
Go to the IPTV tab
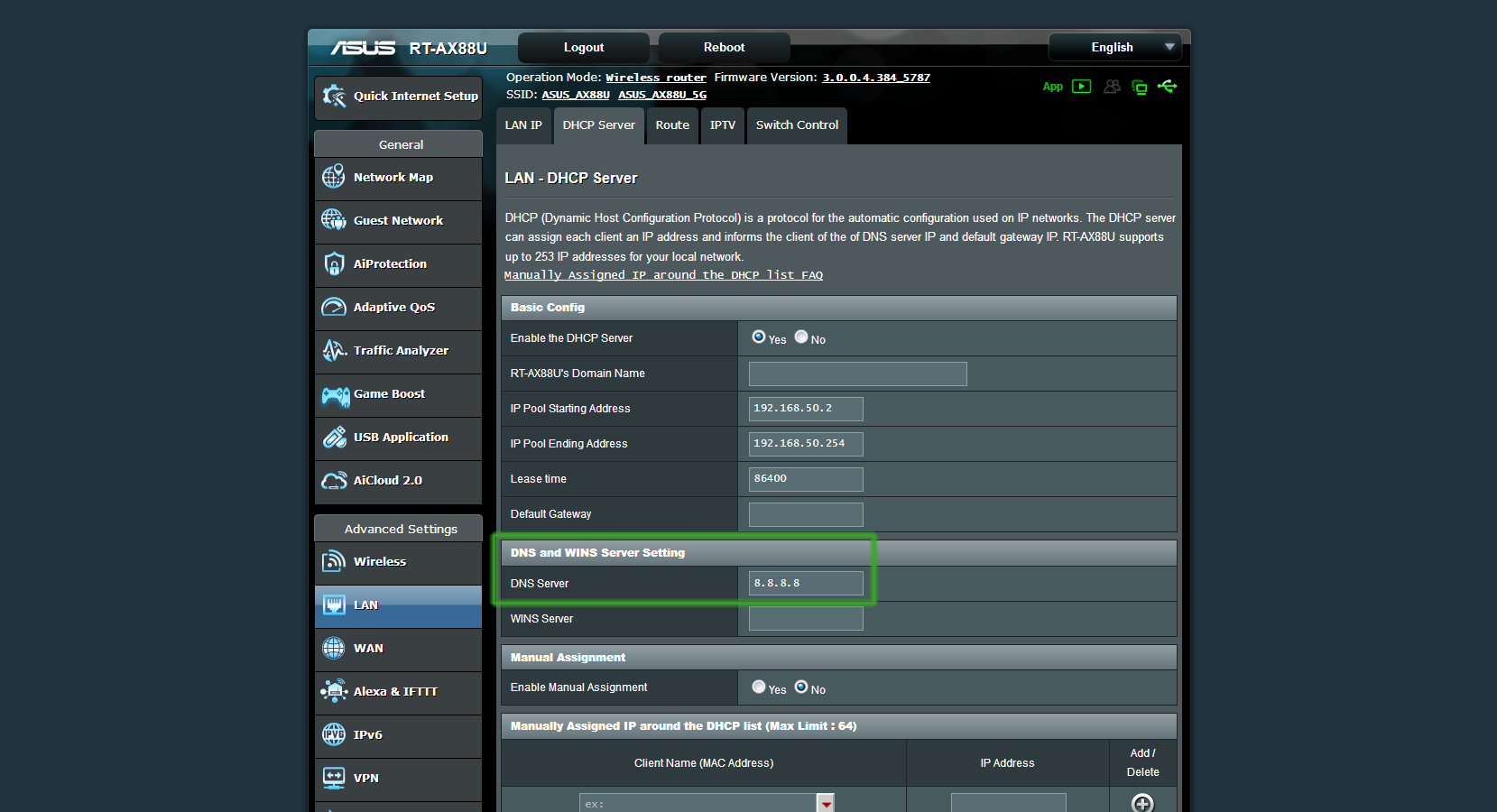pos(722,125)
